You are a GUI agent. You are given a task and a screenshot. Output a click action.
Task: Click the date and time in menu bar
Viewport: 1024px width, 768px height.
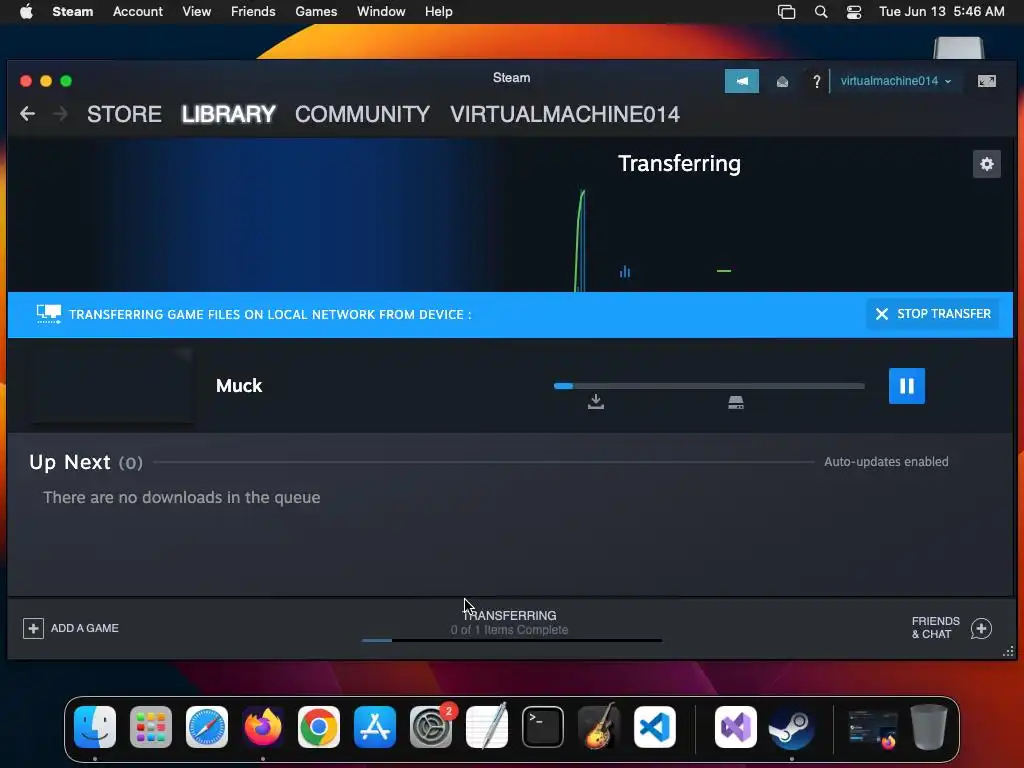point(942,12)
